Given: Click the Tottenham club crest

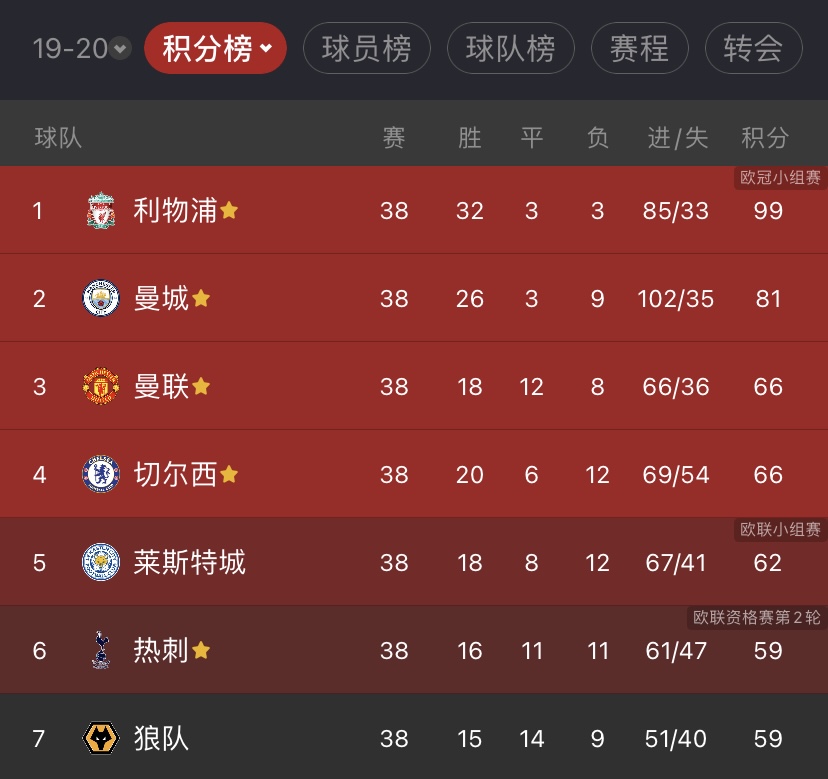Looking at the screenshot, I should 101,650.
